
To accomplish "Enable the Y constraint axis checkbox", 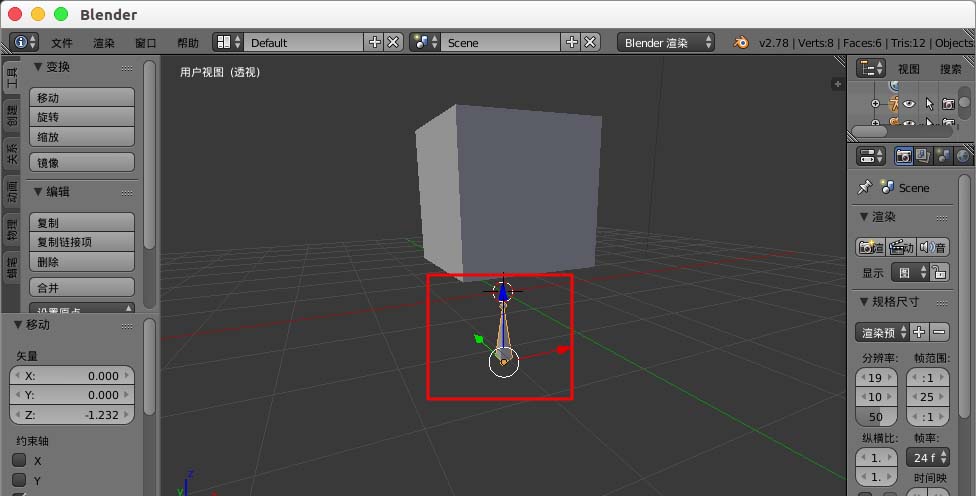I will click(19, 480).
